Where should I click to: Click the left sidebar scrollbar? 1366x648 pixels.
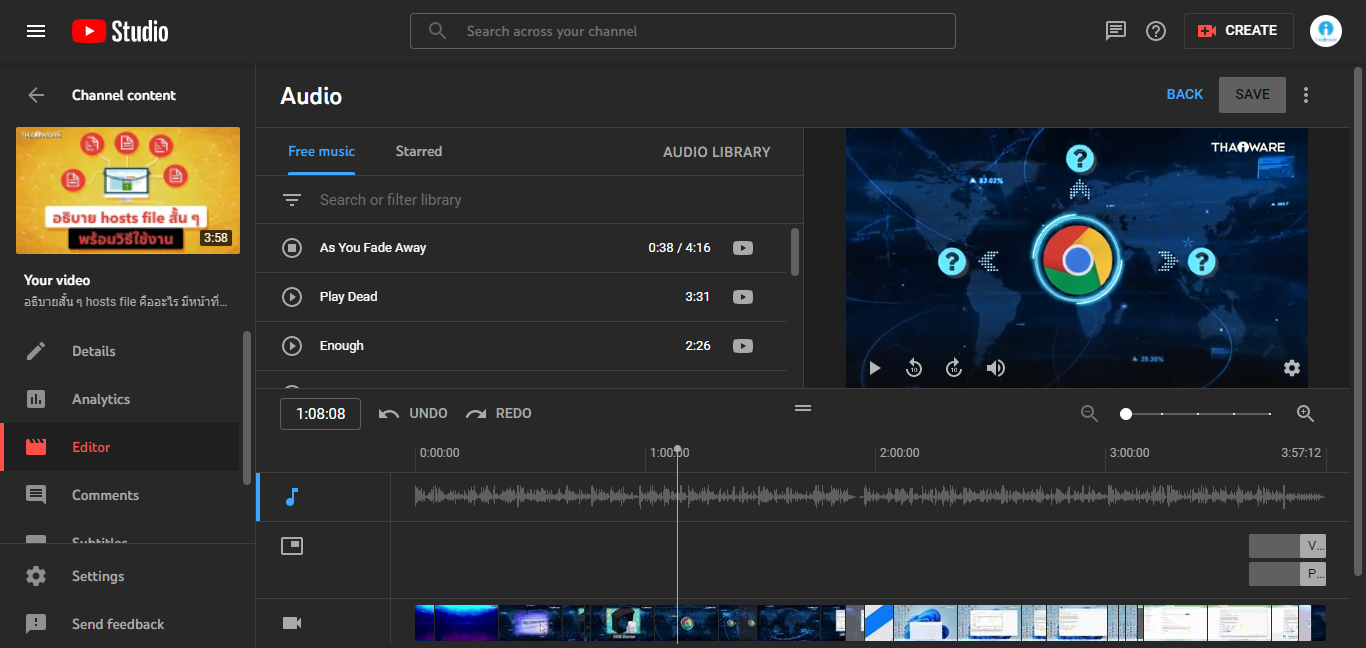pos(246,408)
